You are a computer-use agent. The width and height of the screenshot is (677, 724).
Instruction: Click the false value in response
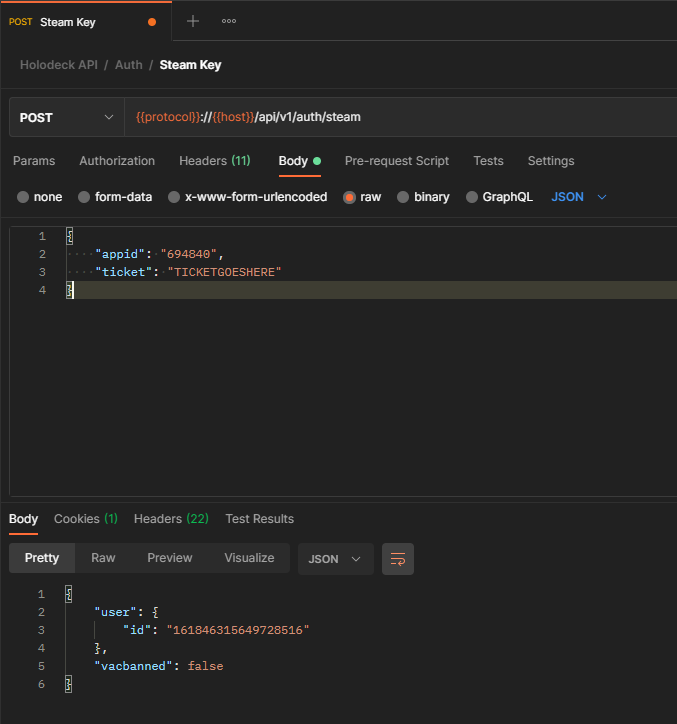[x=206, y=666]
